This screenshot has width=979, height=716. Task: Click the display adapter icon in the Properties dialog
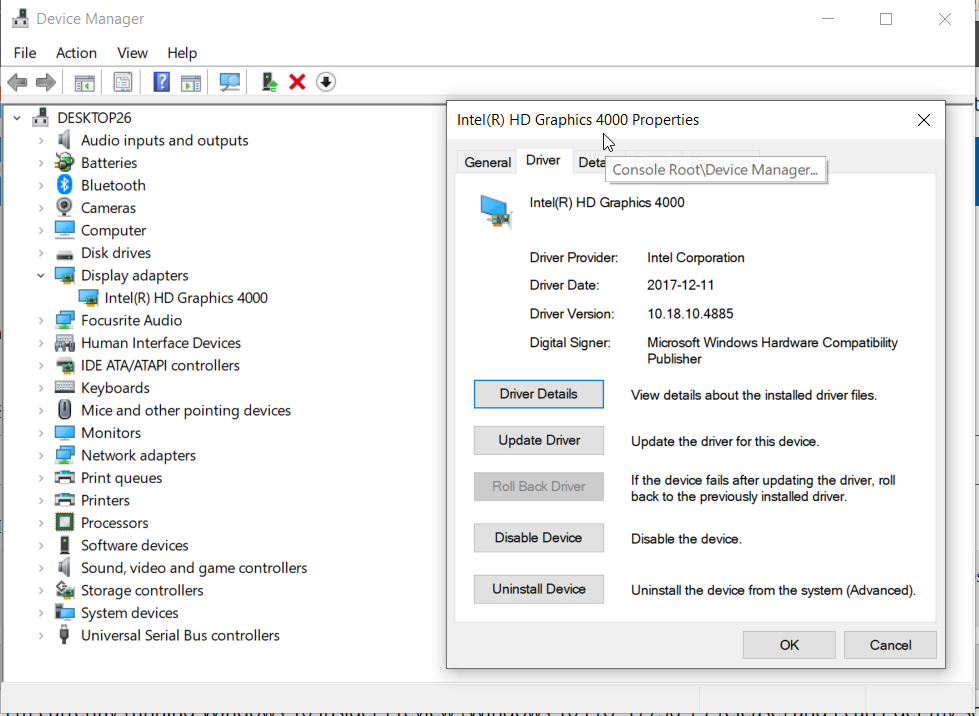pyautogui.click(x=496, y=211)
